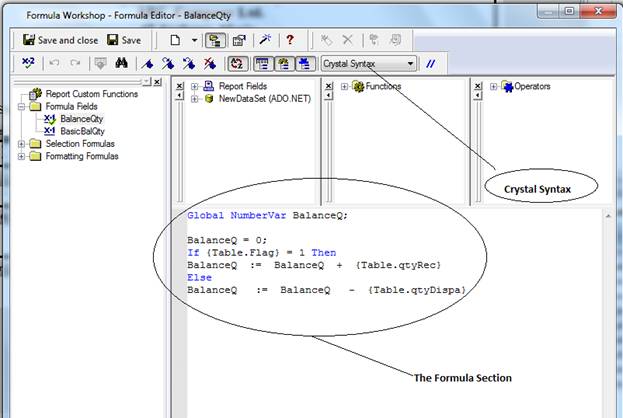Image resolution: width=623 pixels, height=418 pixels.
Task: Click the Operators pane scroll arrow
Action: click(478, 95)
